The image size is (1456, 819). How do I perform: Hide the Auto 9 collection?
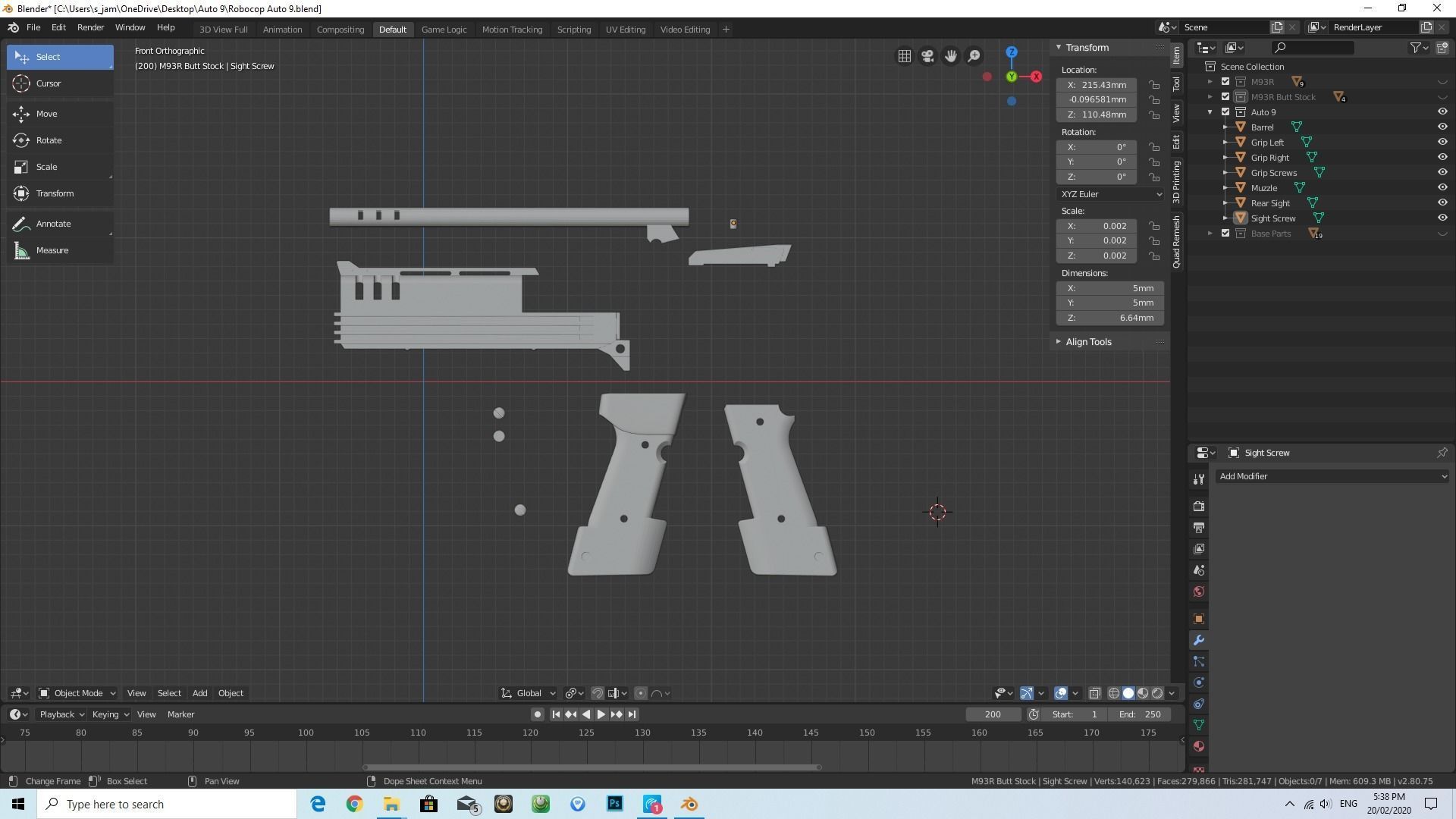[1442, 111]
